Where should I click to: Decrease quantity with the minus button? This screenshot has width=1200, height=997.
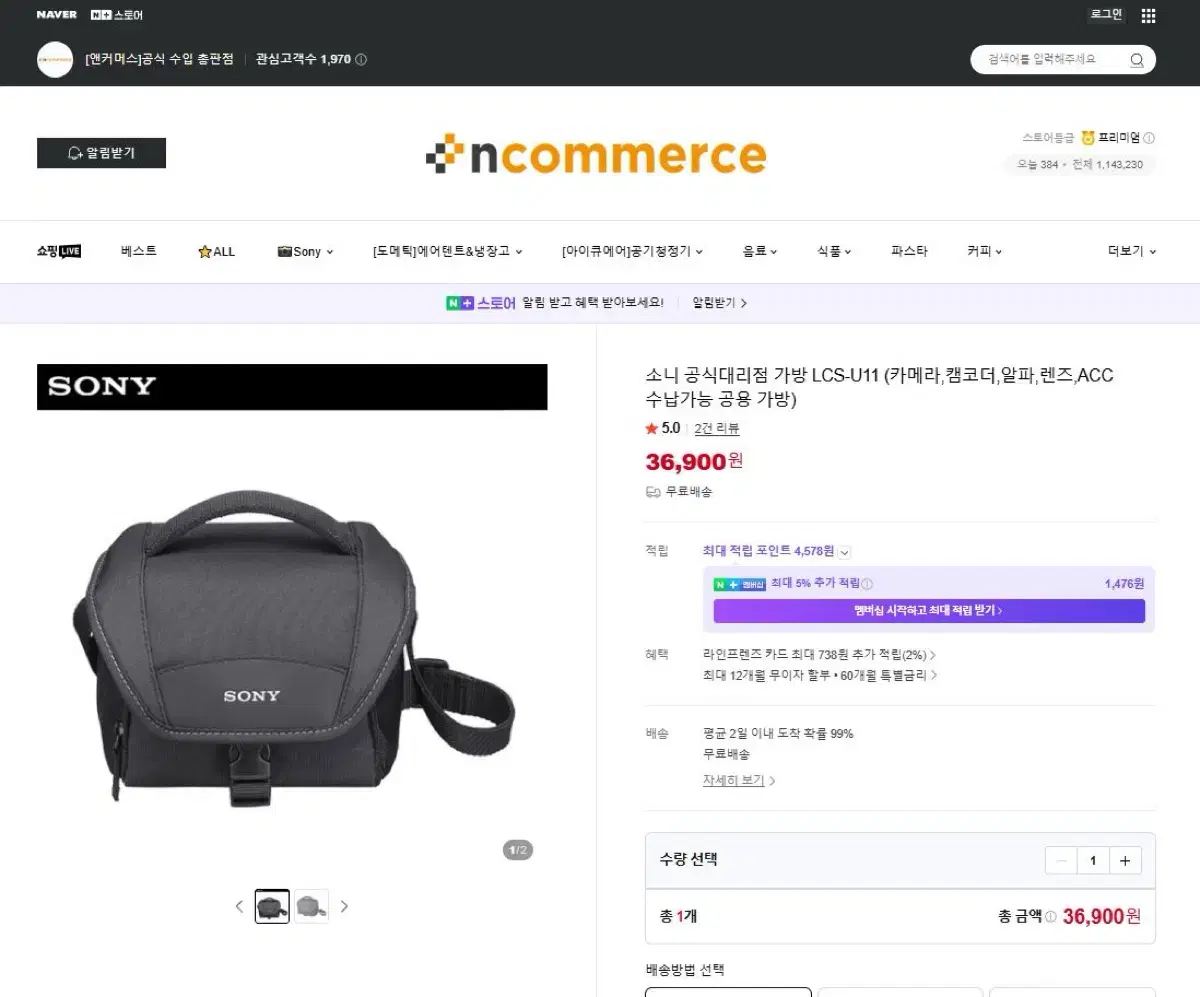[1061, 860]
